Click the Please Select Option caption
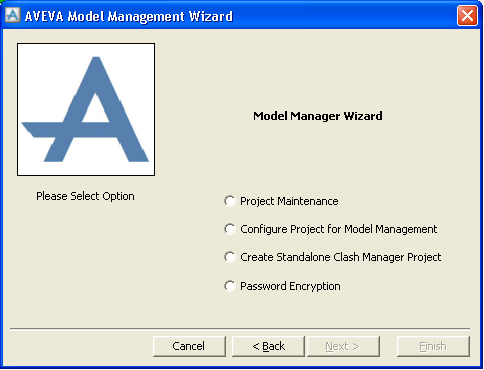The height and width of the screenshot is (370, 484). [x=85, y=196]
